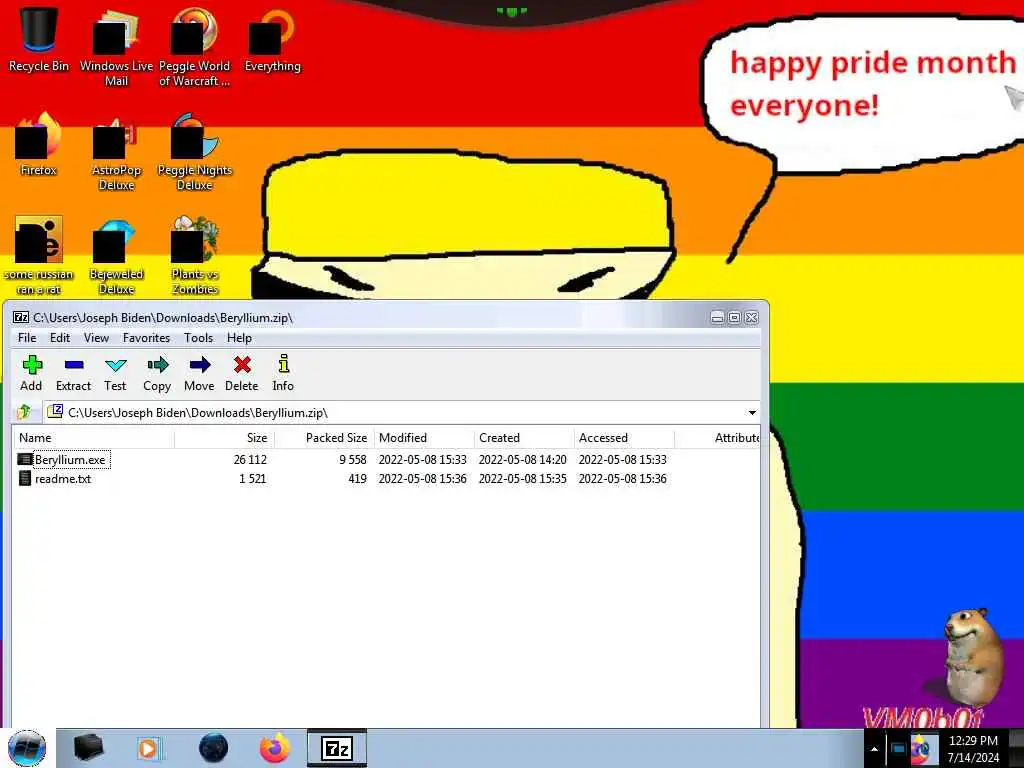Sort files by Size column

224,438
